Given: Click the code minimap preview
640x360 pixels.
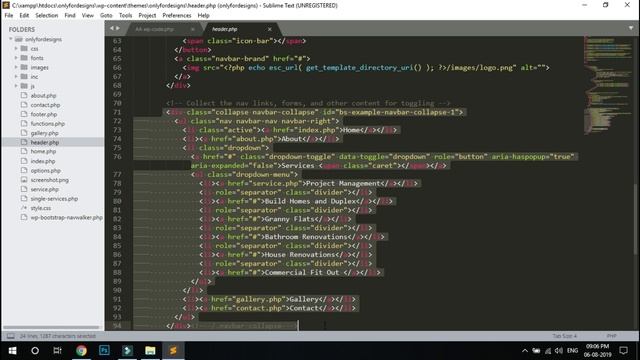Looking at the screenshot, I should click(607, 86).
